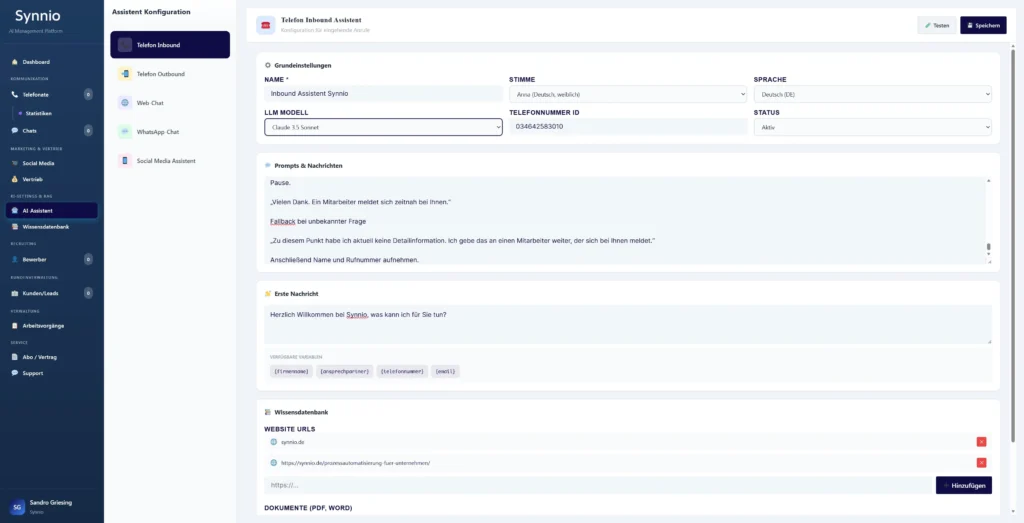Remove the prozessautomatisierung URL with red X
The width and height of the screenshot is (1024, 523).
pyautogui.click(x=981, y=463)
